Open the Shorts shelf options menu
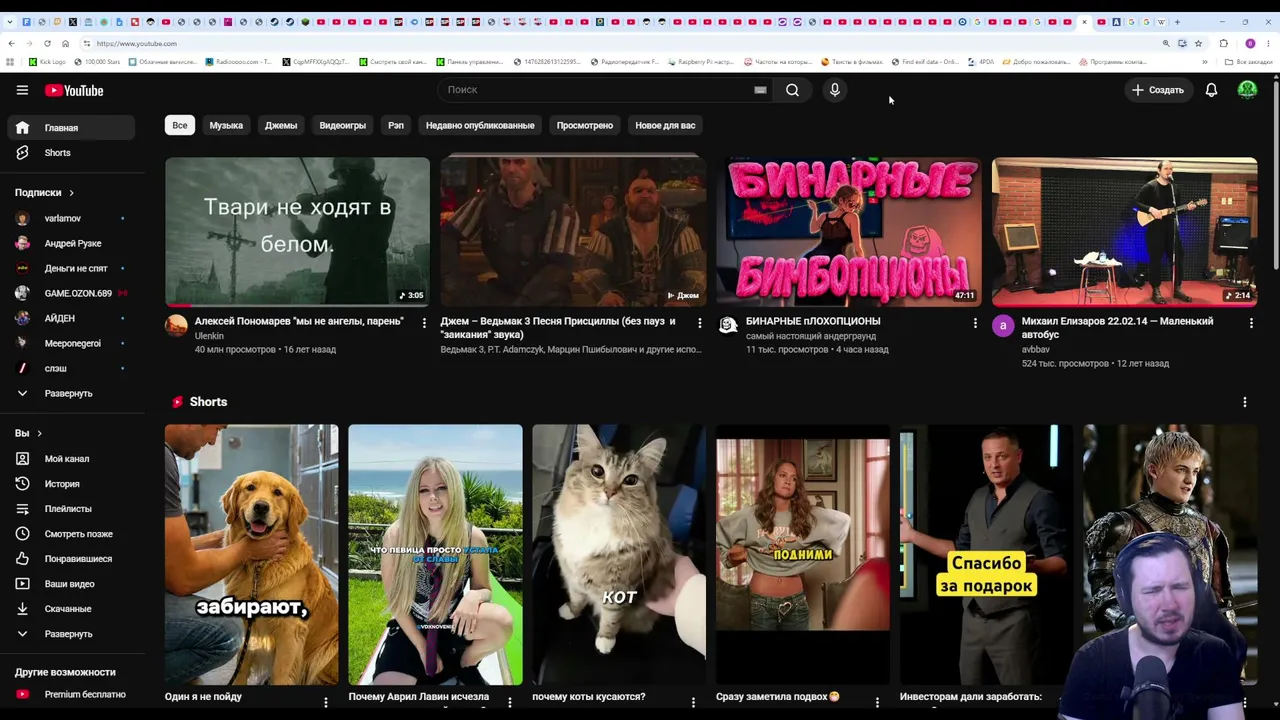The height and width of the screenshot is (720, 1280). [1245, 402]
